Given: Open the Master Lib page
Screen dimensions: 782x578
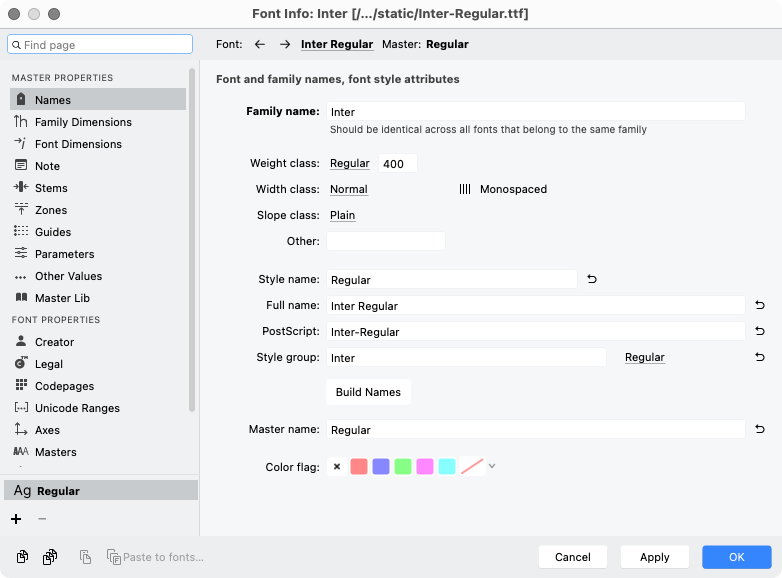Looking at the screenshot, I should (98, 297).
